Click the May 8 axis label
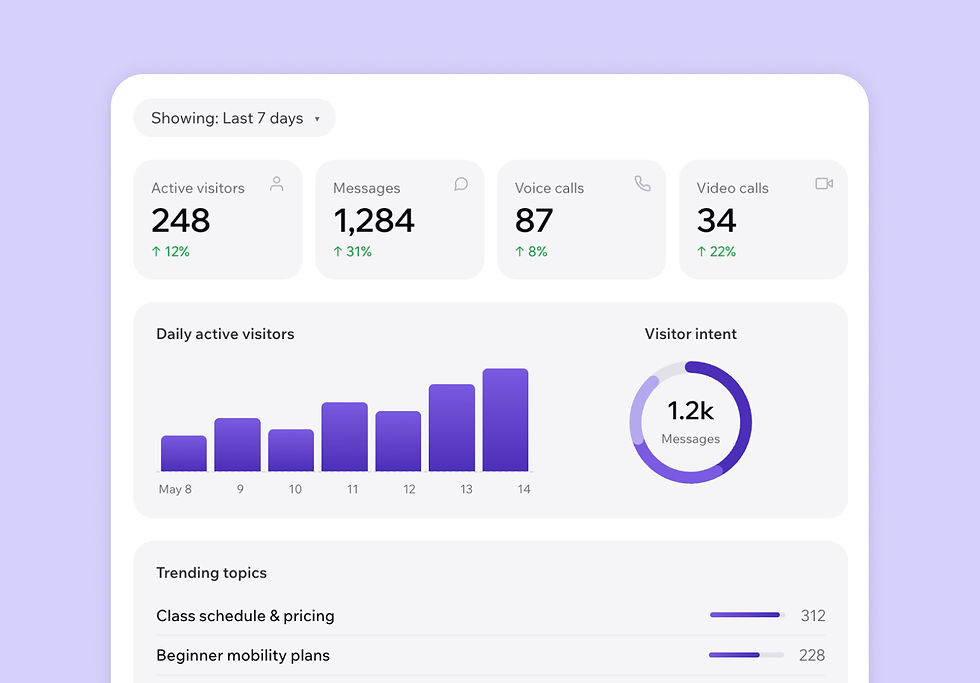The height and width of the screenshot is (683, 980). 175,489
